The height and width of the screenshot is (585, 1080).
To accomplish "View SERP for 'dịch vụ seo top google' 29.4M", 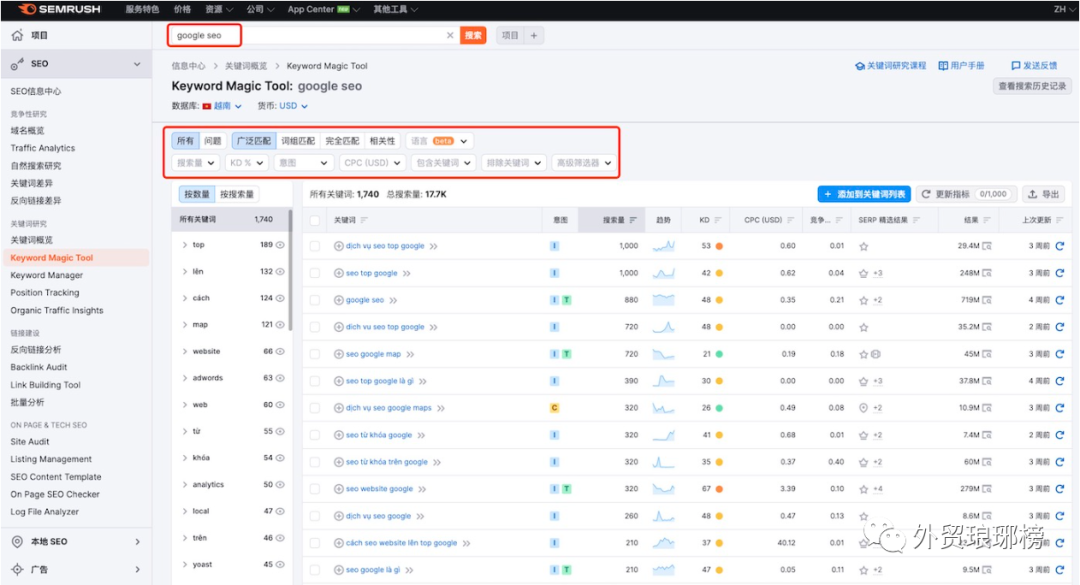I will coord(987,246).
